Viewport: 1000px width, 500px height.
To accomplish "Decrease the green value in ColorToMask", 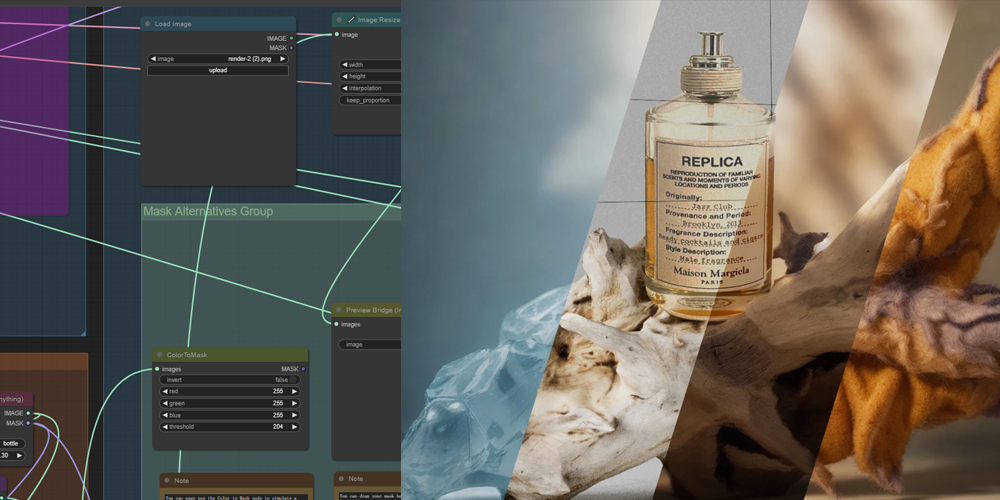I will click(x=165, y=404).
